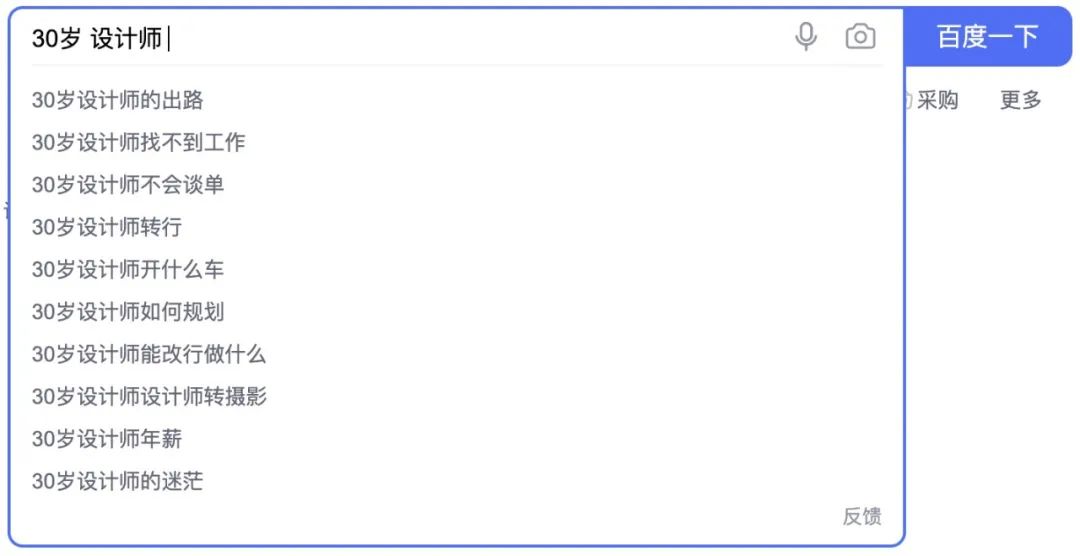Focus the search input with 30岁 设计师
Image resolution: width=1080 pixels, height=556 pixels.
point(406,38)
